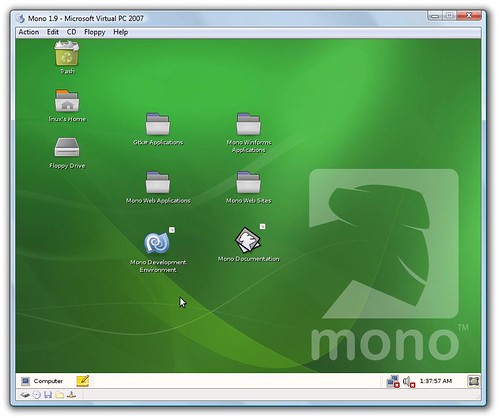Click the hard disk status icon in Virtual PC
Image resolution: width=499 pixels, height=418 pixels.
click(25, 395)
